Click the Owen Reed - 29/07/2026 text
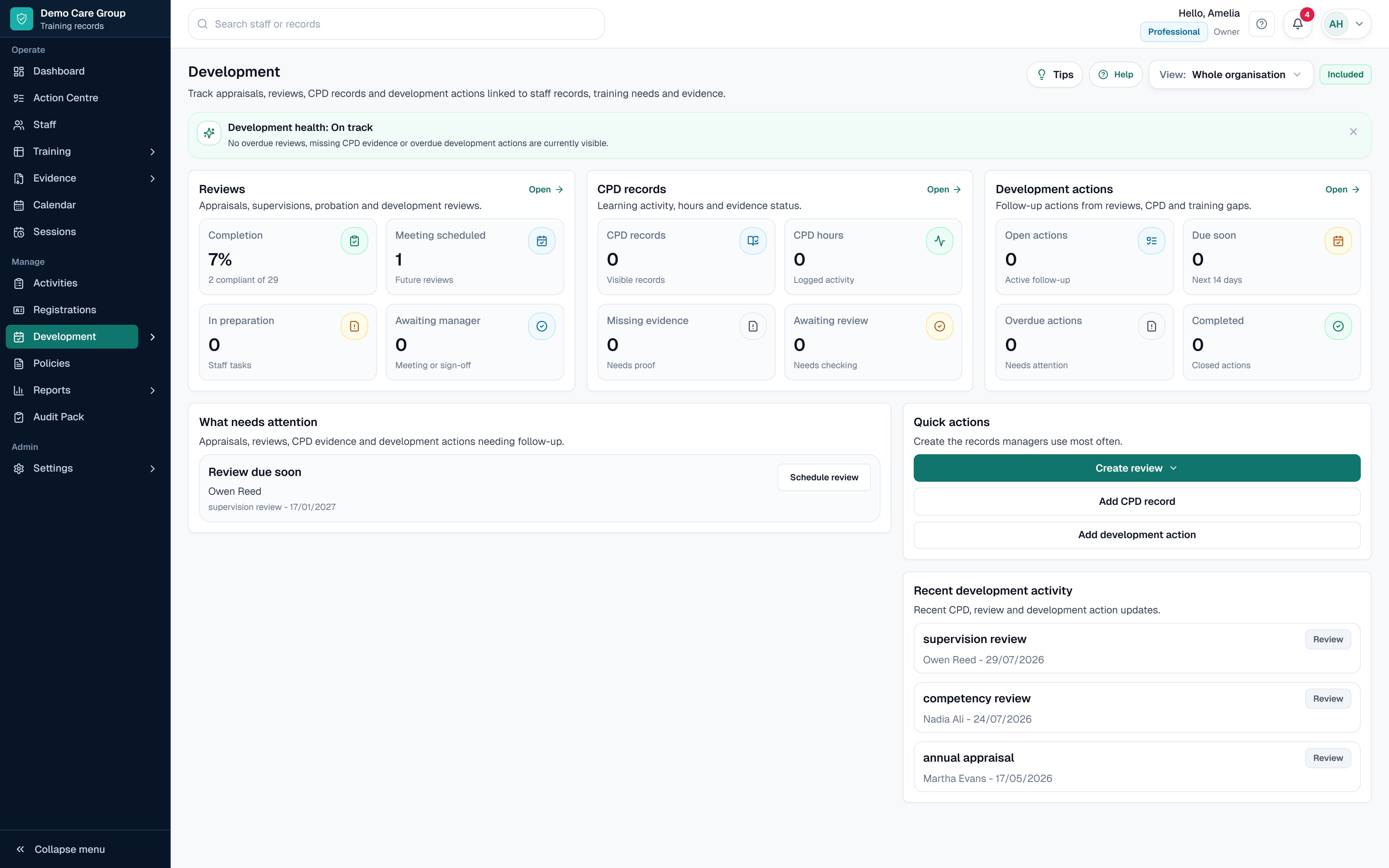 (x=983, y=660)
